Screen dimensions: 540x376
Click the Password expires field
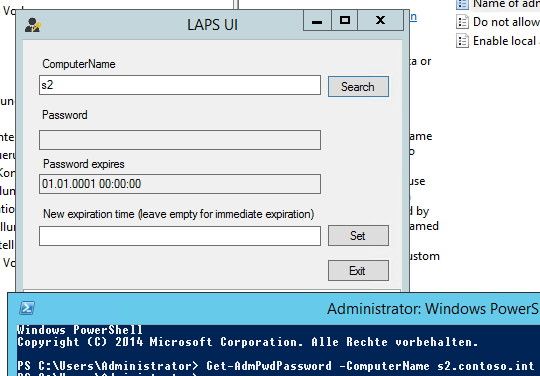tap(180, 184)
